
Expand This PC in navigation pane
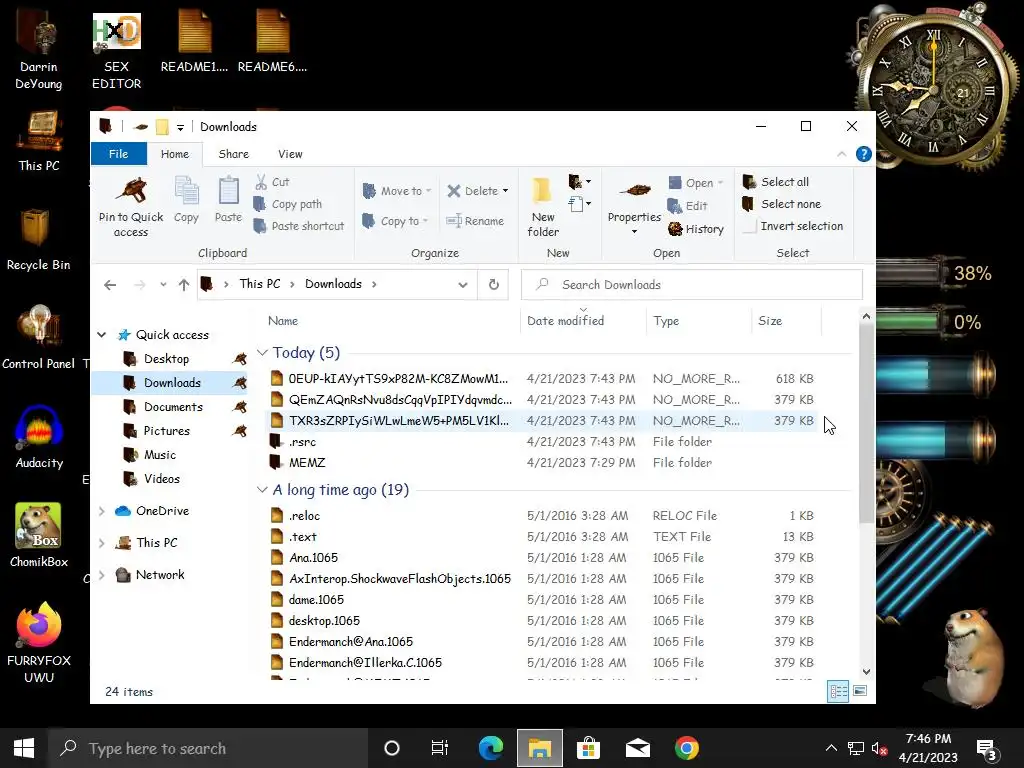point(102,543)
